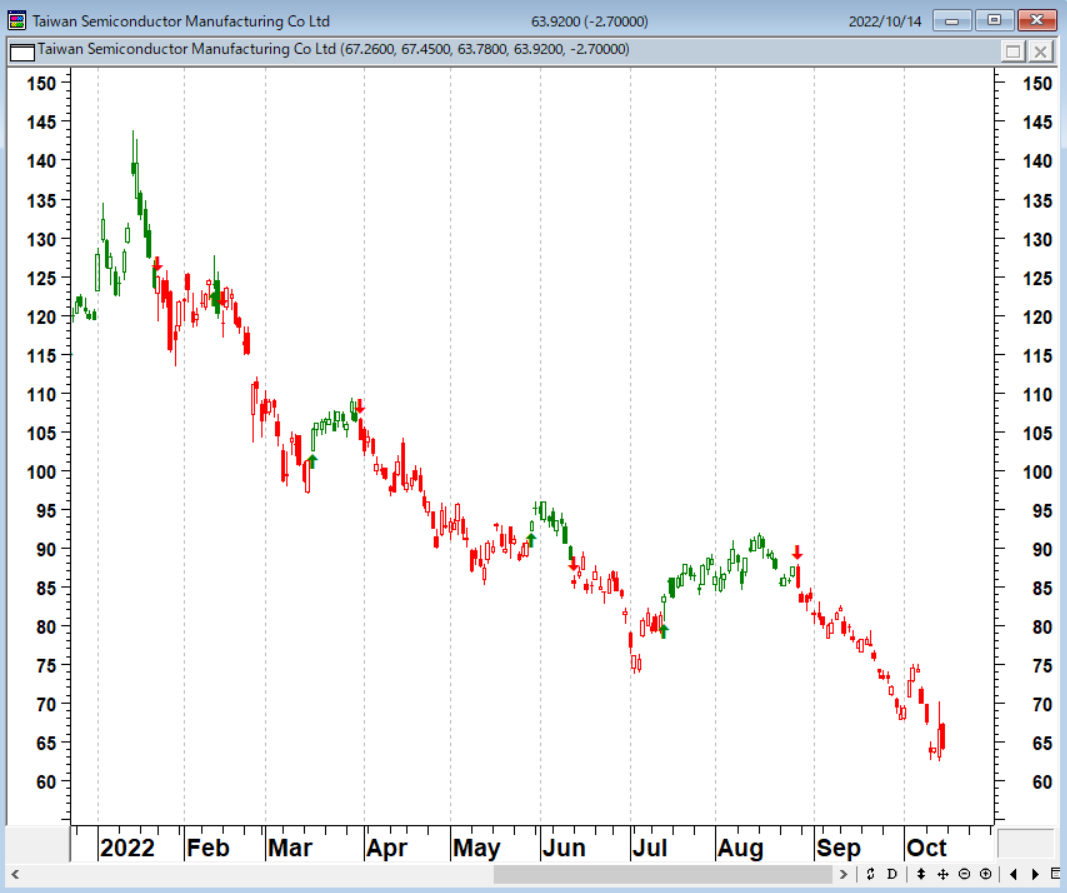This screenshot has width=1067, height=893.
Task: Restore the chart window size
Action: (994, 20)
